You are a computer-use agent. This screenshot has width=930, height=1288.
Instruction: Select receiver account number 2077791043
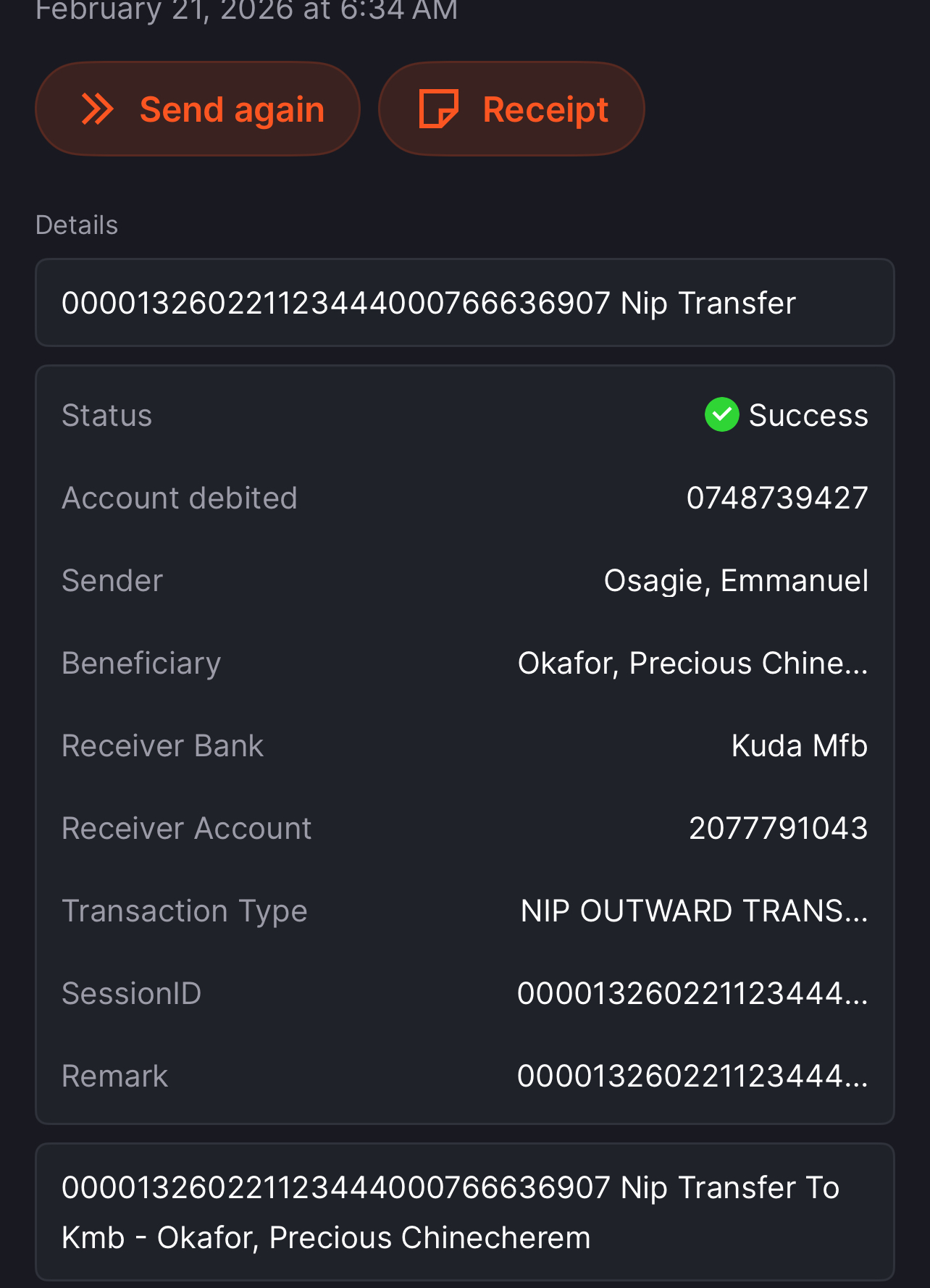[x=778, y=829]
